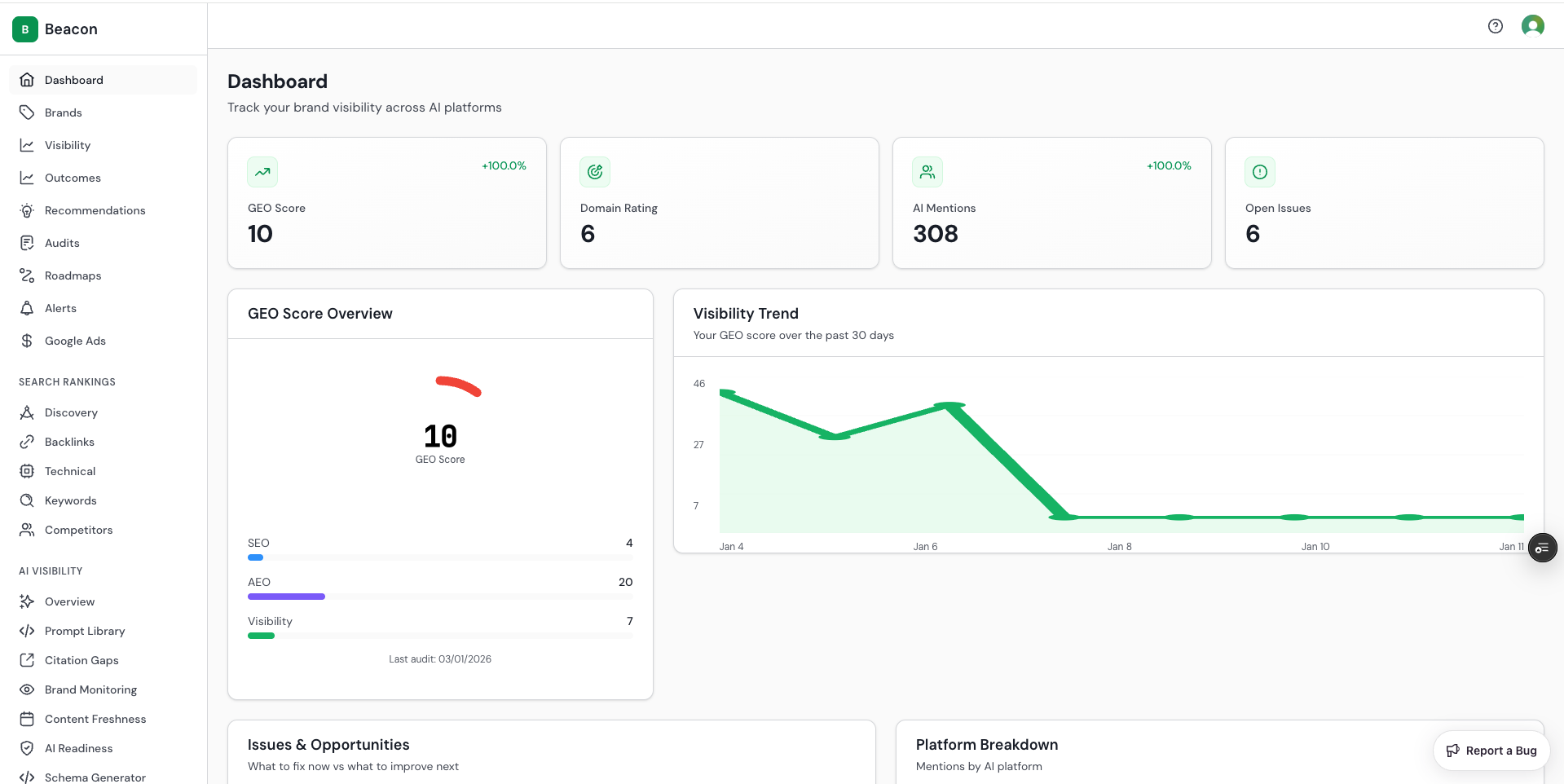Click the Backlinks chain icon
Image resolution: width=1564 pixels, height=784 pixels.
pyautogui.click(x=27, y=442)
